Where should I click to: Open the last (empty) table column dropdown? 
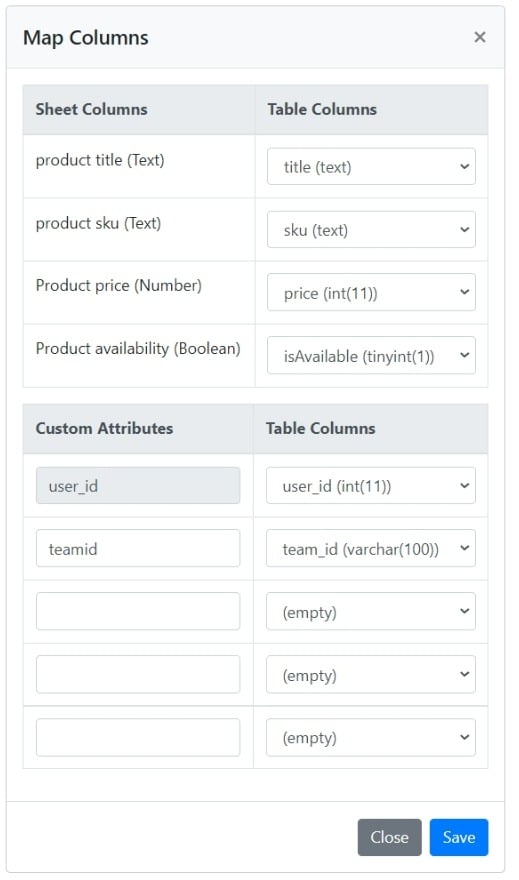pyautogui.click(x=370, y=737)
